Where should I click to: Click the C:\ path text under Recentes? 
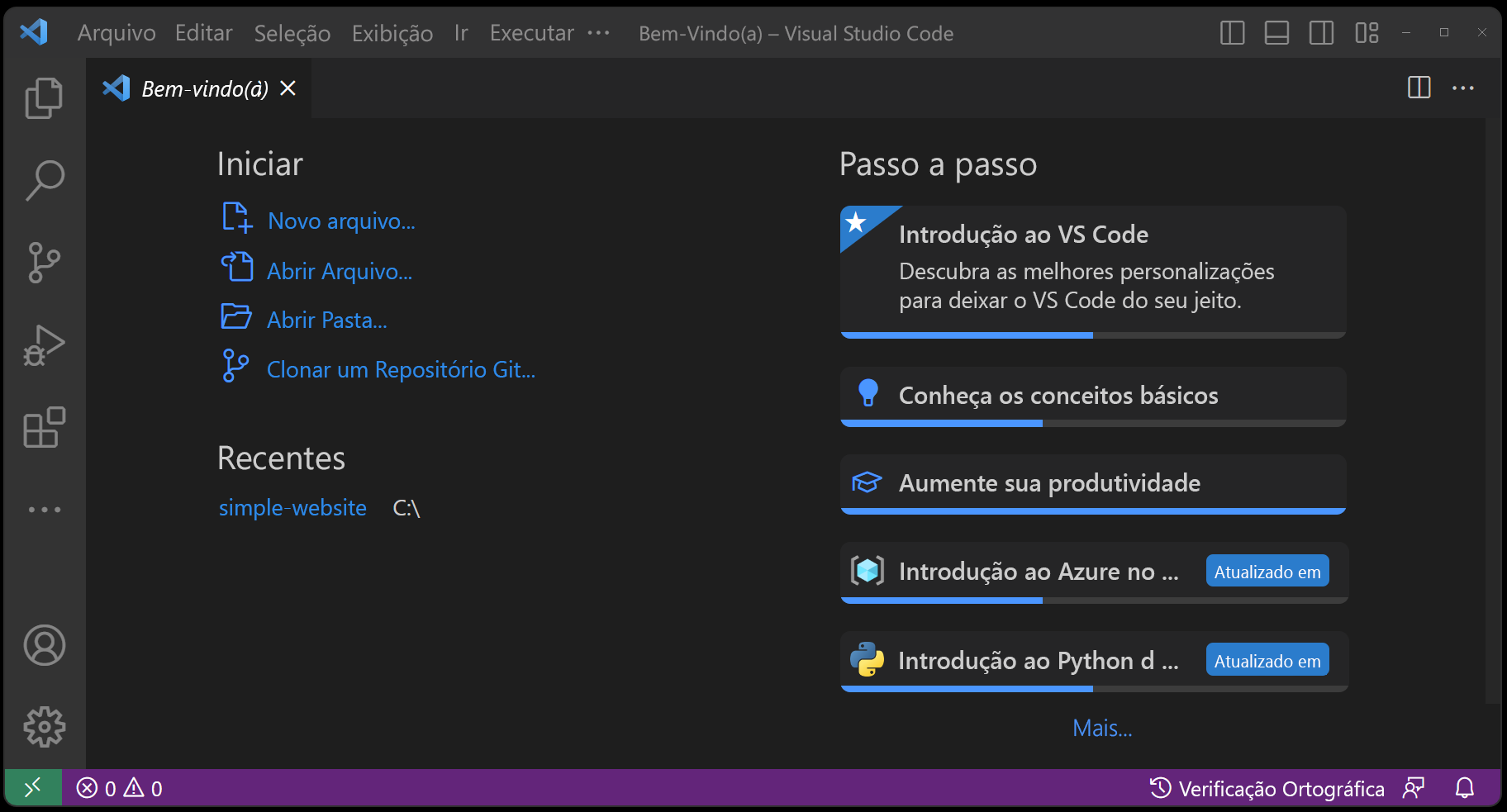[406, 508]
